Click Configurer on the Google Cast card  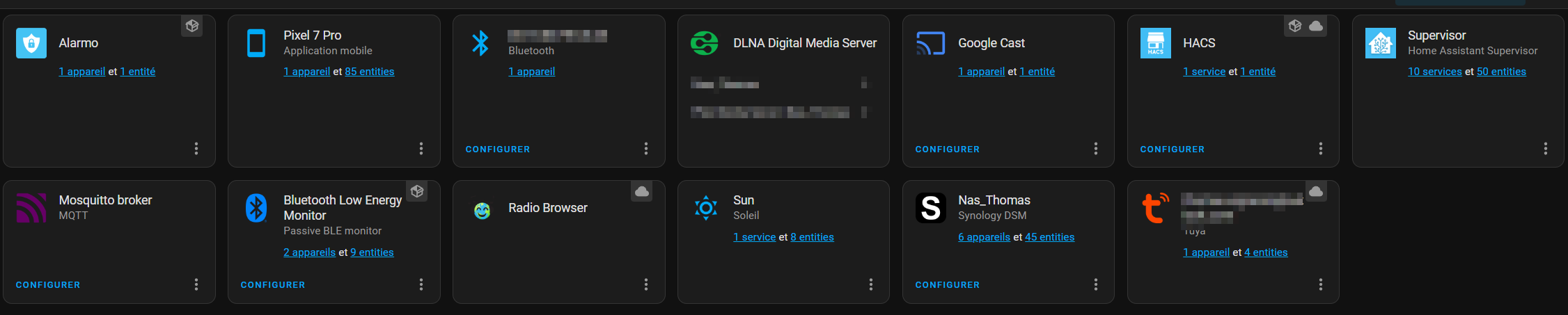948,150
